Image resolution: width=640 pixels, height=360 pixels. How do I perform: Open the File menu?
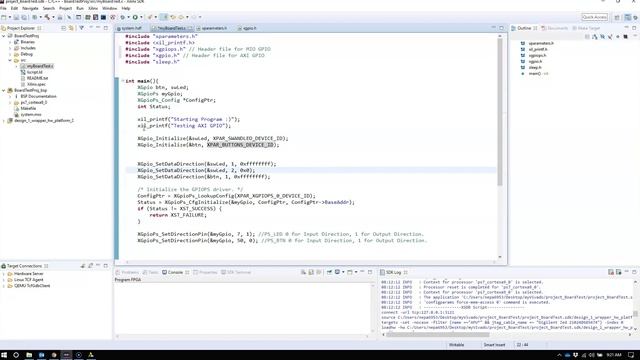(x=3, y=8)
